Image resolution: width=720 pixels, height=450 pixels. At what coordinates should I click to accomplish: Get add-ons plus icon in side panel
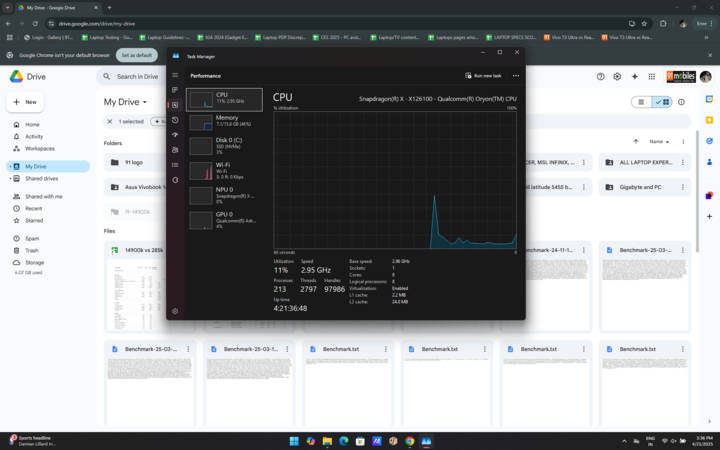pos(709,216)
